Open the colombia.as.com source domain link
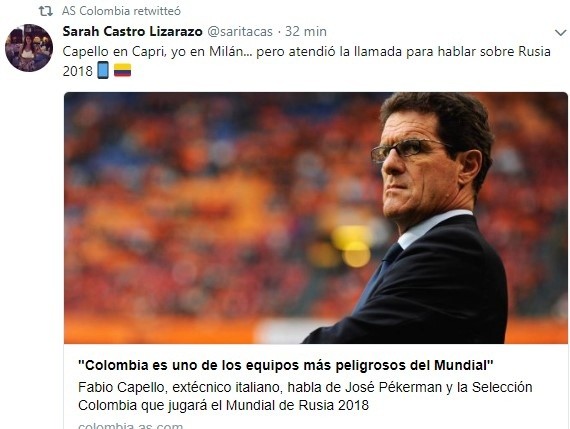Screen dimensions: 570x429 131,425
